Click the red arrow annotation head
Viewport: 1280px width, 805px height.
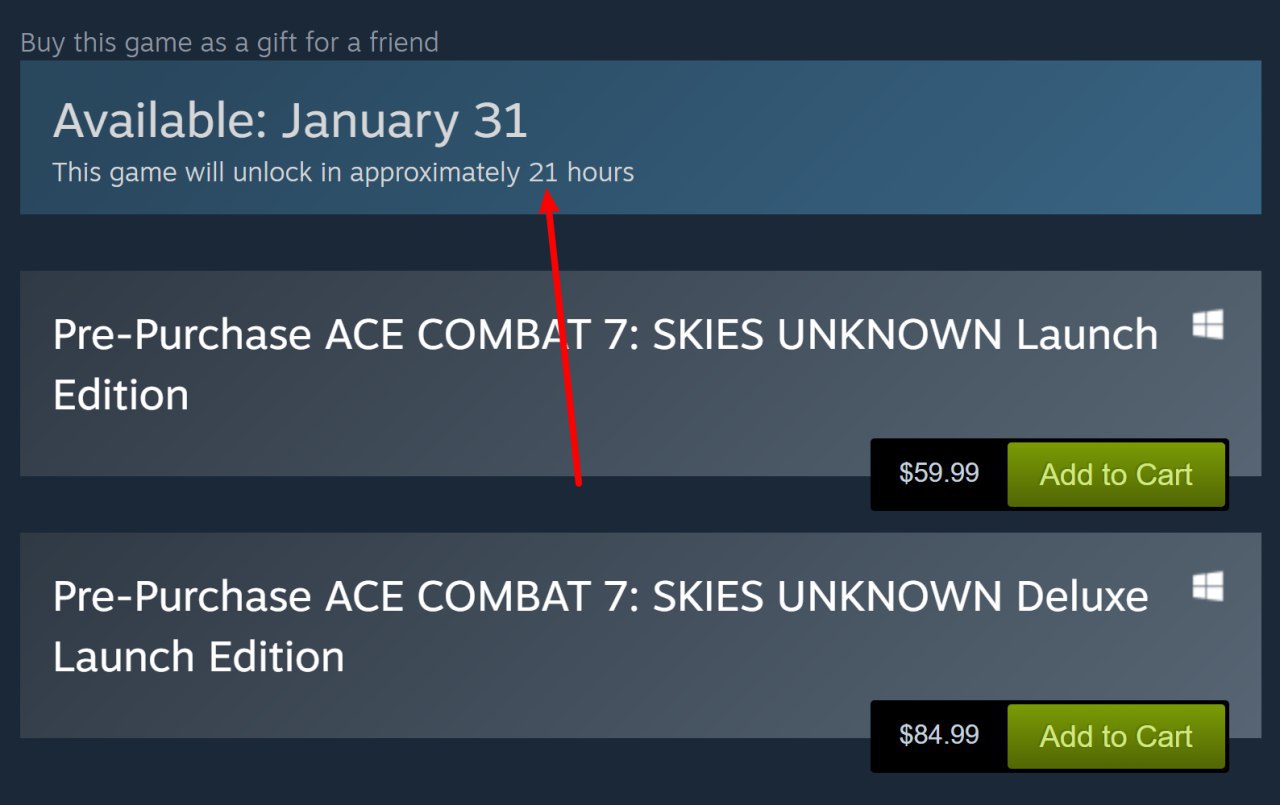pos(549,199)
